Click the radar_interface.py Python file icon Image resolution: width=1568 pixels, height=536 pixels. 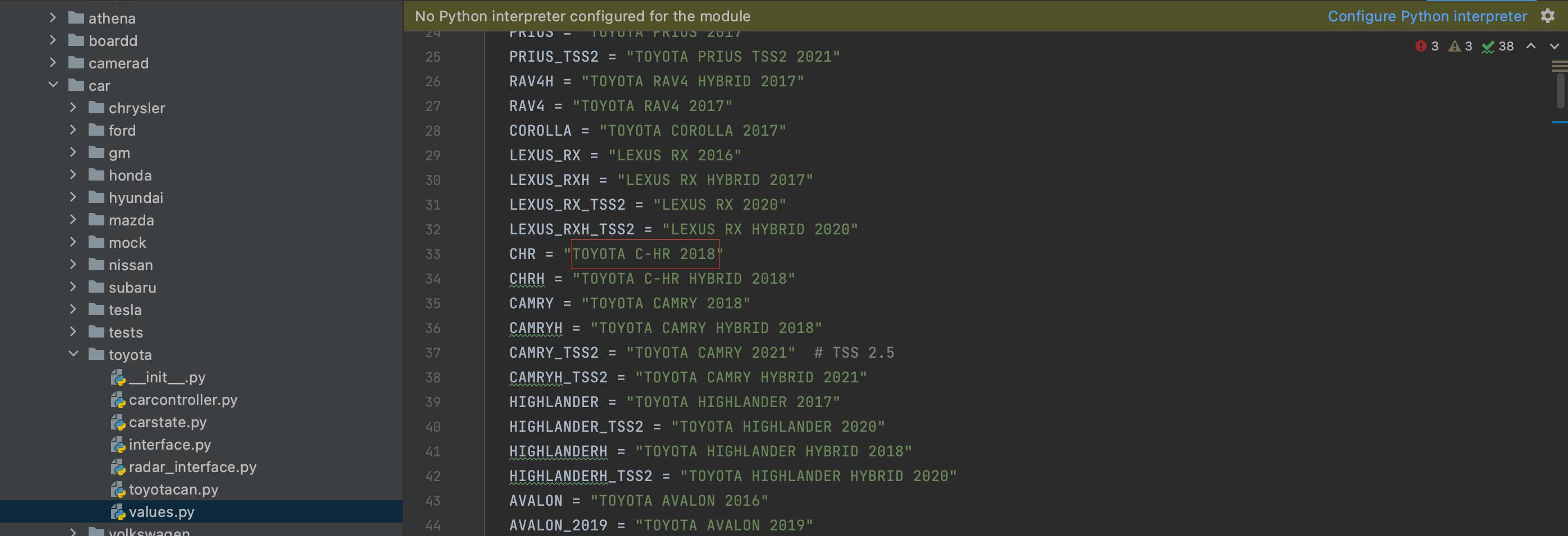click(117, 468)
